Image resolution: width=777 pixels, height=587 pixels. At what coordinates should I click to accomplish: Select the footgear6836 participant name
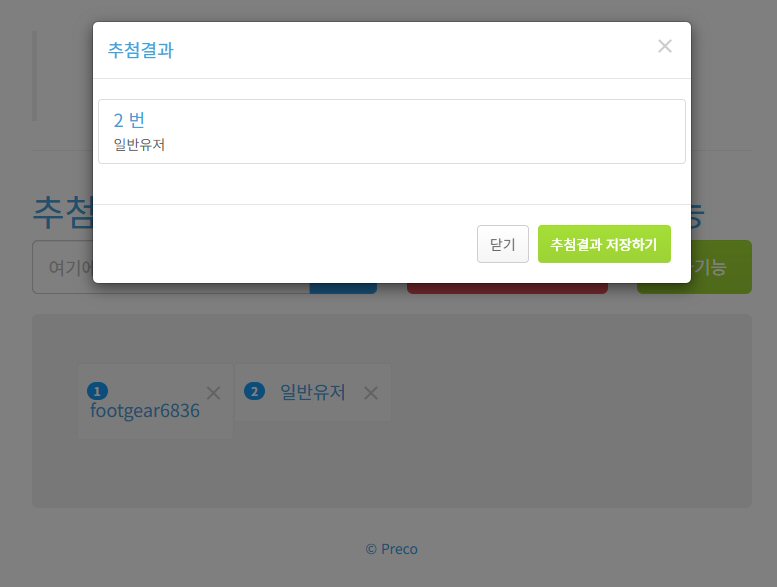coord(145,411)
